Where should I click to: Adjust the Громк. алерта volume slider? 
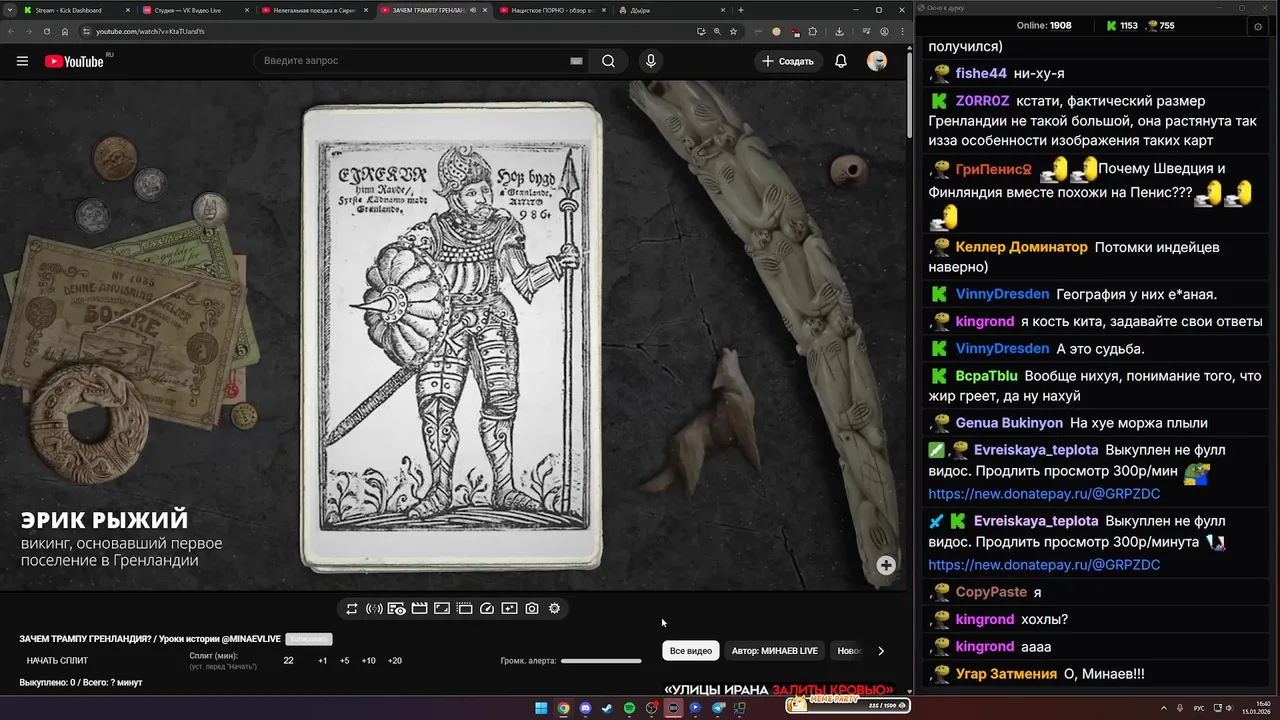(601, 661)
